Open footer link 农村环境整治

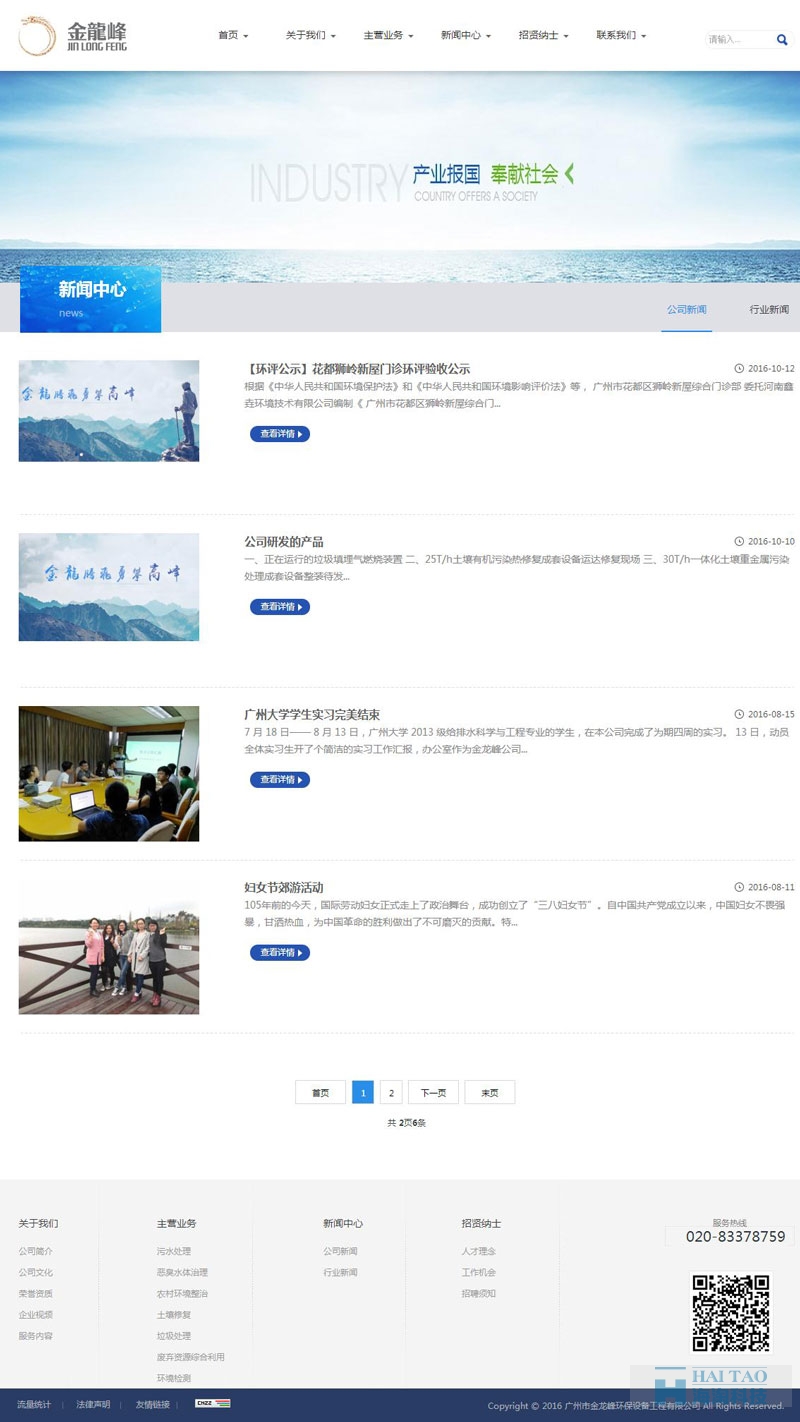point(182,1294)
